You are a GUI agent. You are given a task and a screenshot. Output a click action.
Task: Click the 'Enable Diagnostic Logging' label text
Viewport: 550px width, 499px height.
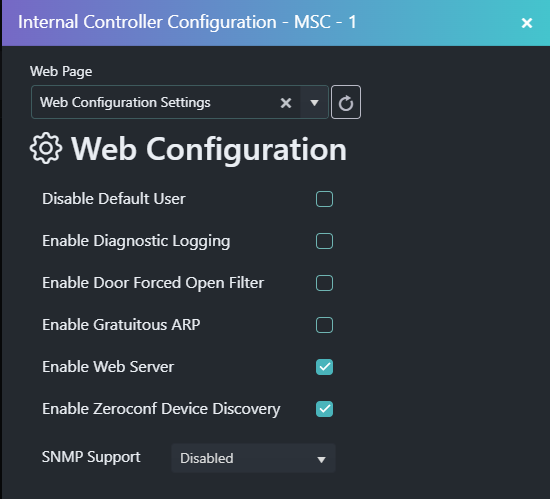(x=136, y=241)
